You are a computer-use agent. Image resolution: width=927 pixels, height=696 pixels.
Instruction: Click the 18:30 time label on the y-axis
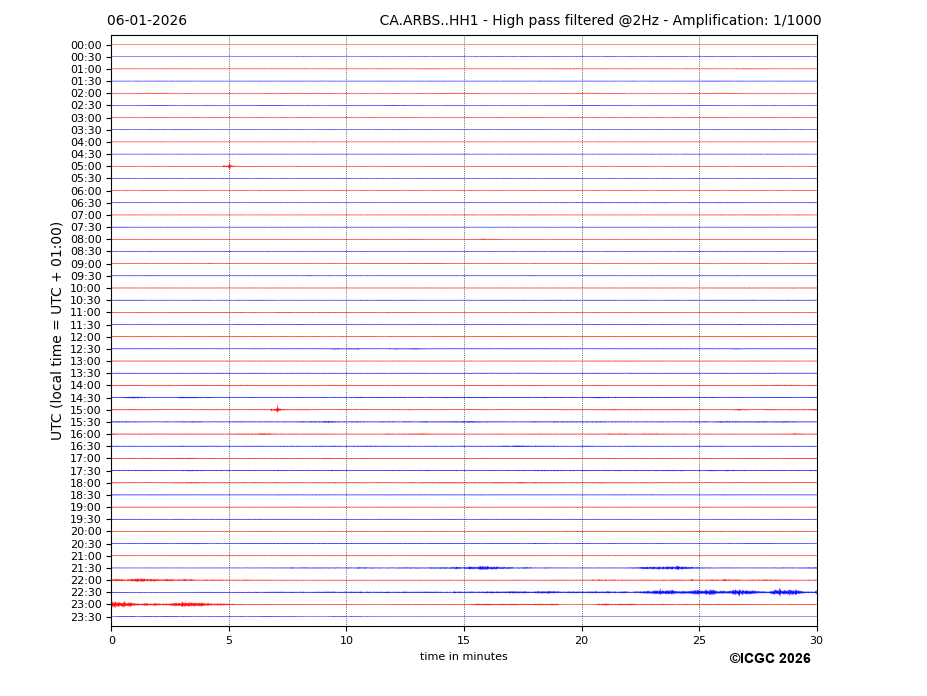pyautogui.click(x=86, y=495)
